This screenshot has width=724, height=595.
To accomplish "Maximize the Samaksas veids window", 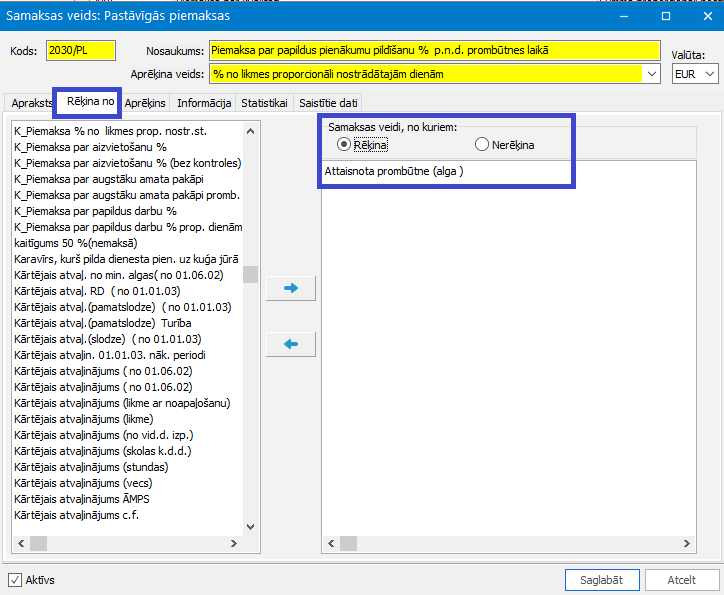I will point(666,16).
